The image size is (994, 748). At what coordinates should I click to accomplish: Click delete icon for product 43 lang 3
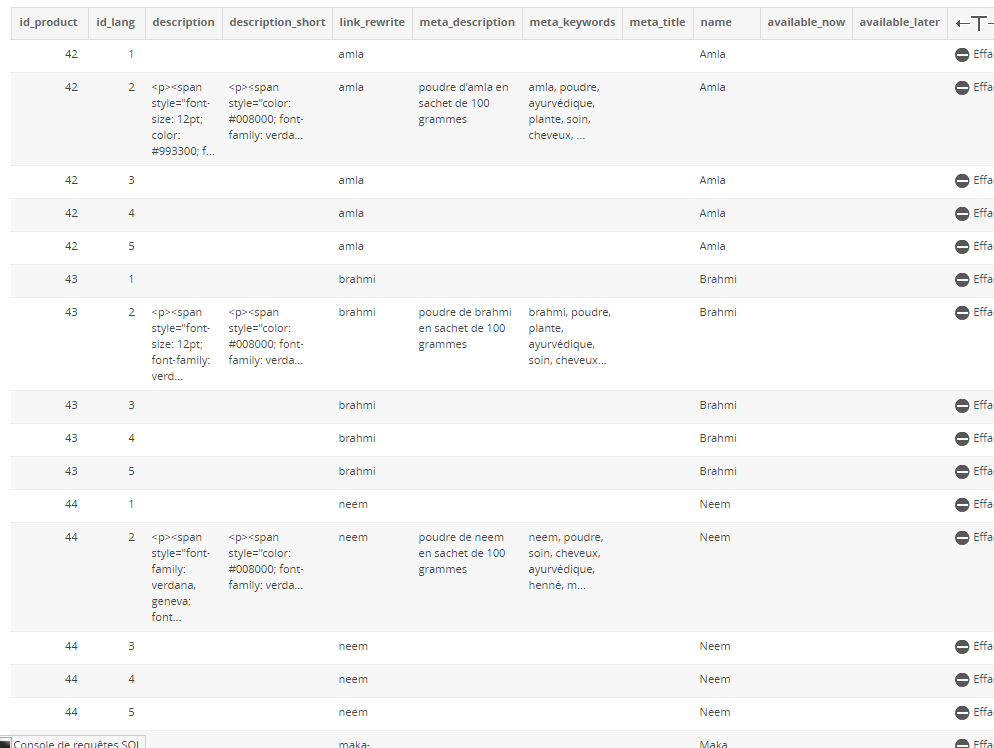[962, 406]
